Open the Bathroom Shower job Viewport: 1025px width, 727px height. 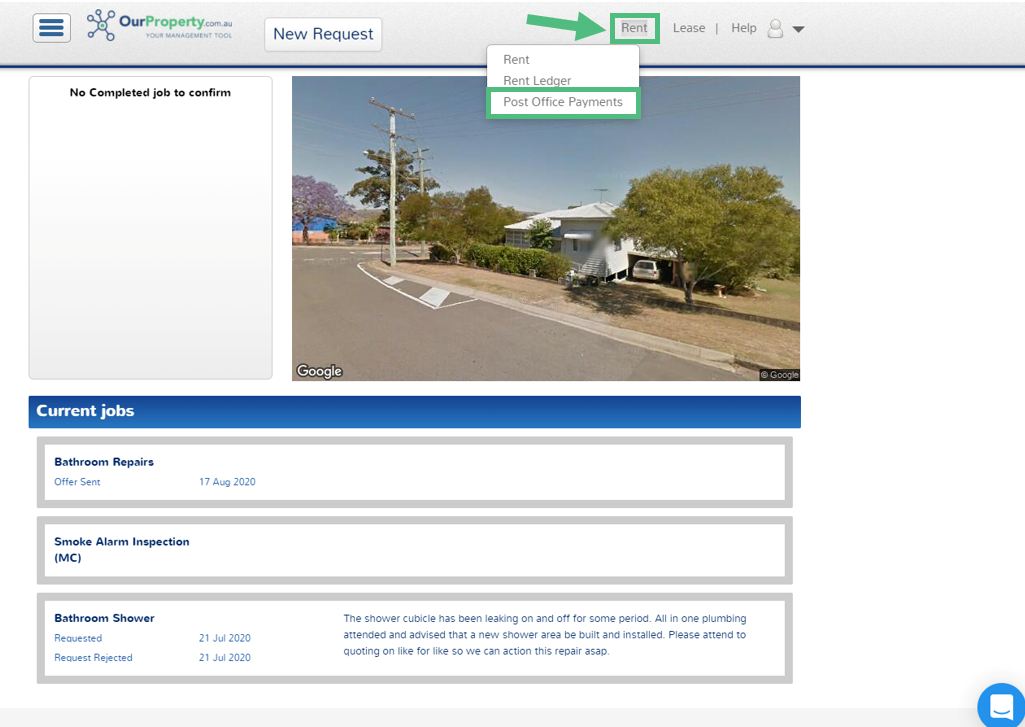pos(414,638)
